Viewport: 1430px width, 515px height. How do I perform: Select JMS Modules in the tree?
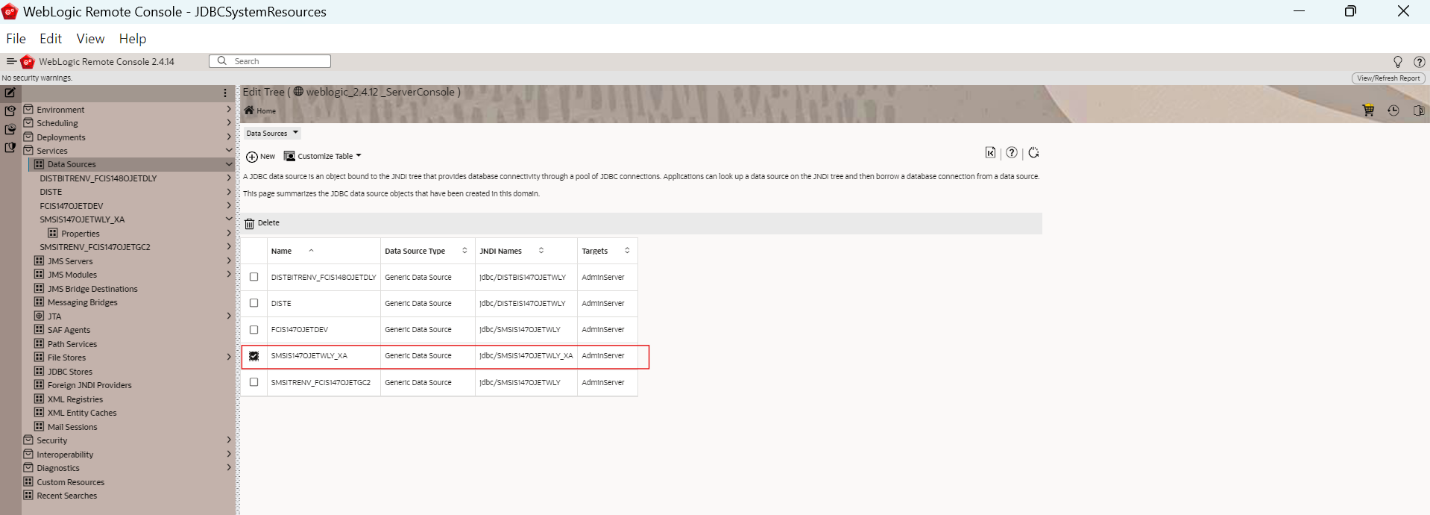[72, 275]
